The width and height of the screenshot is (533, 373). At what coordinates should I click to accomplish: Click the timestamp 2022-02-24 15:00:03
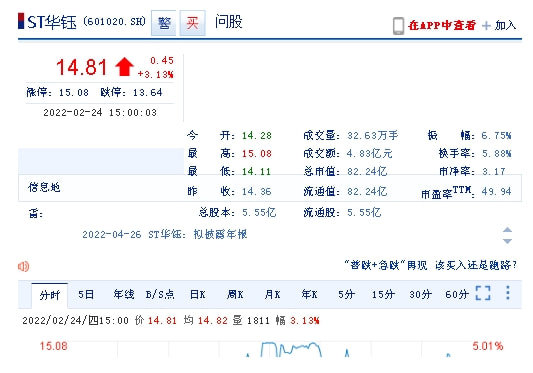(x=100, y=113)
